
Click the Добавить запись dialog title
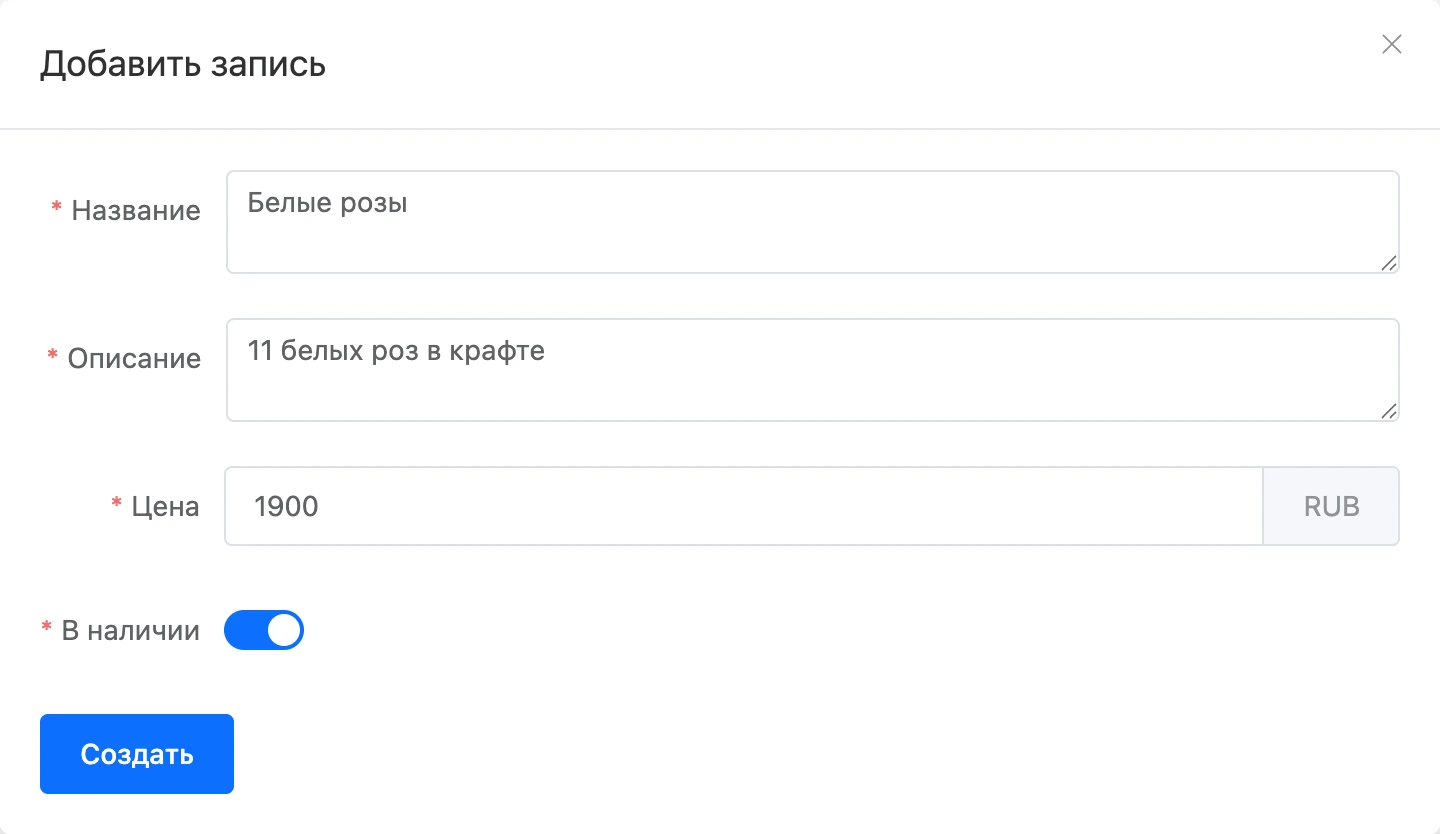(183, 64)
